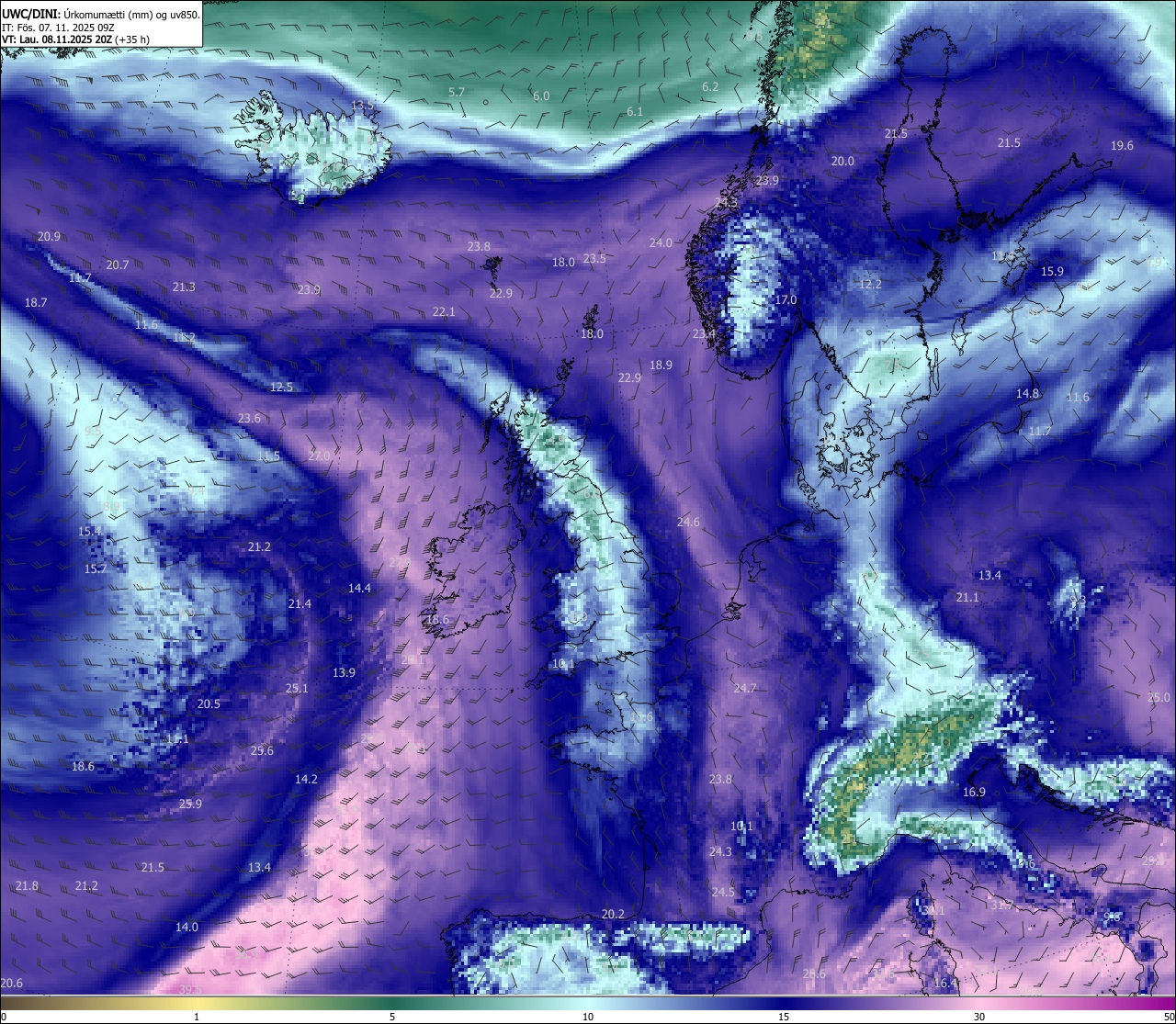Click the map value "21.1"

[x=967, y=597]
